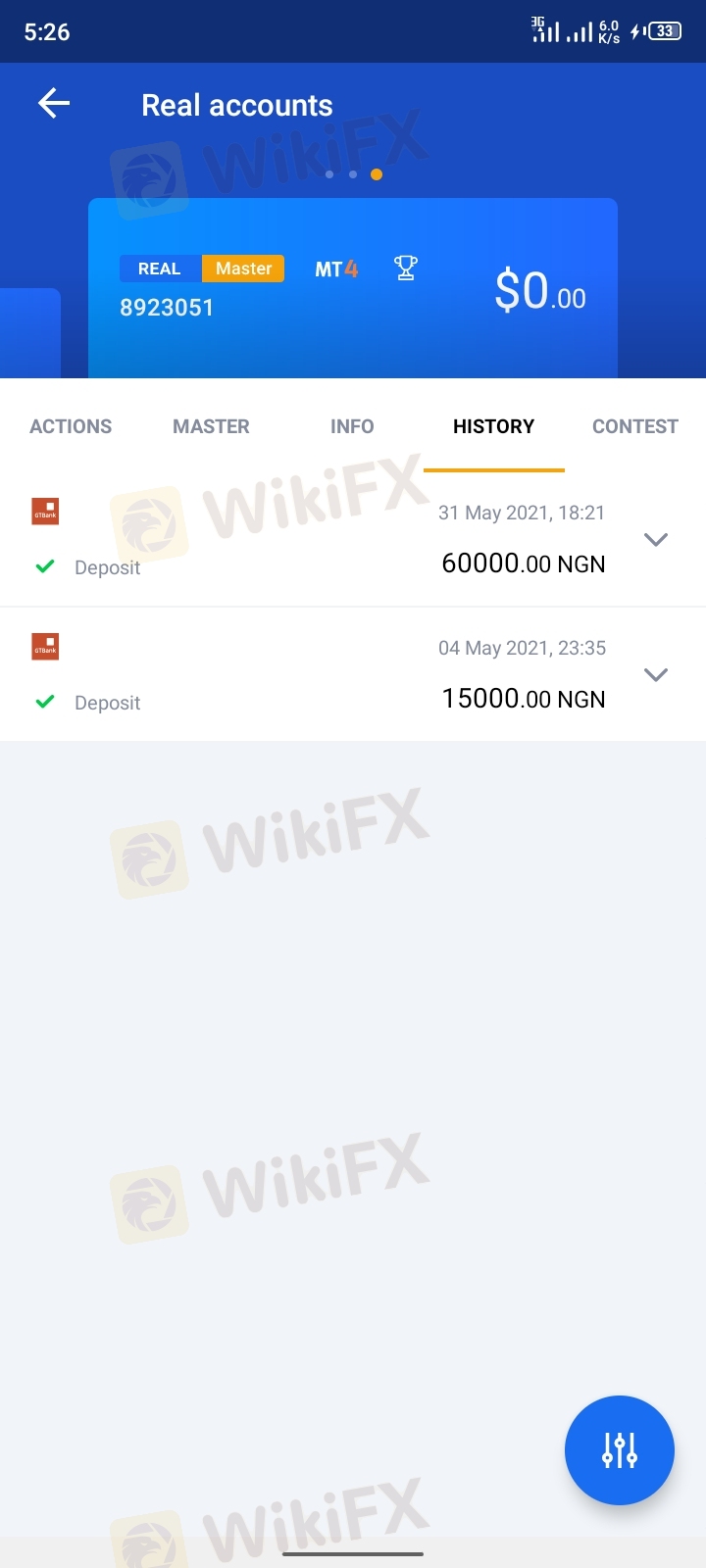Expand the 04 May 2021 deposit details
Screen dimensions: 706x1568
click(655, 674)
